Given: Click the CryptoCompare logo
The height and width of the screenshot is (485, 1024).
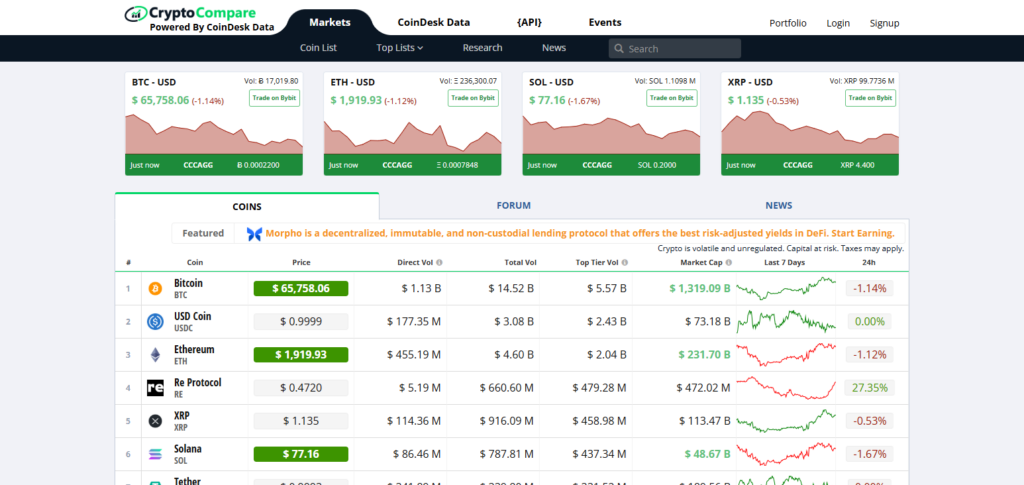Looking at the screenshot, I should point(199,20).
